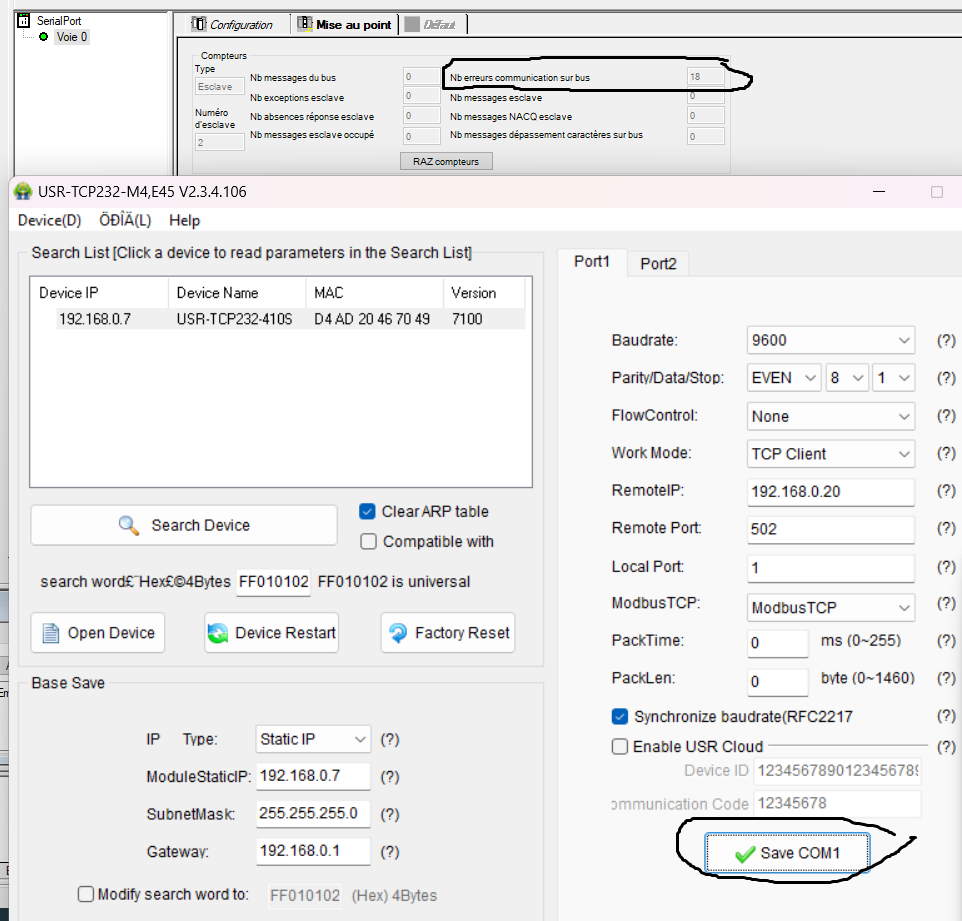Open the IP Type Static IP dropdown
Image resolution: width=962 pixels, height=921 pixels.
click(x=313, y=740)
